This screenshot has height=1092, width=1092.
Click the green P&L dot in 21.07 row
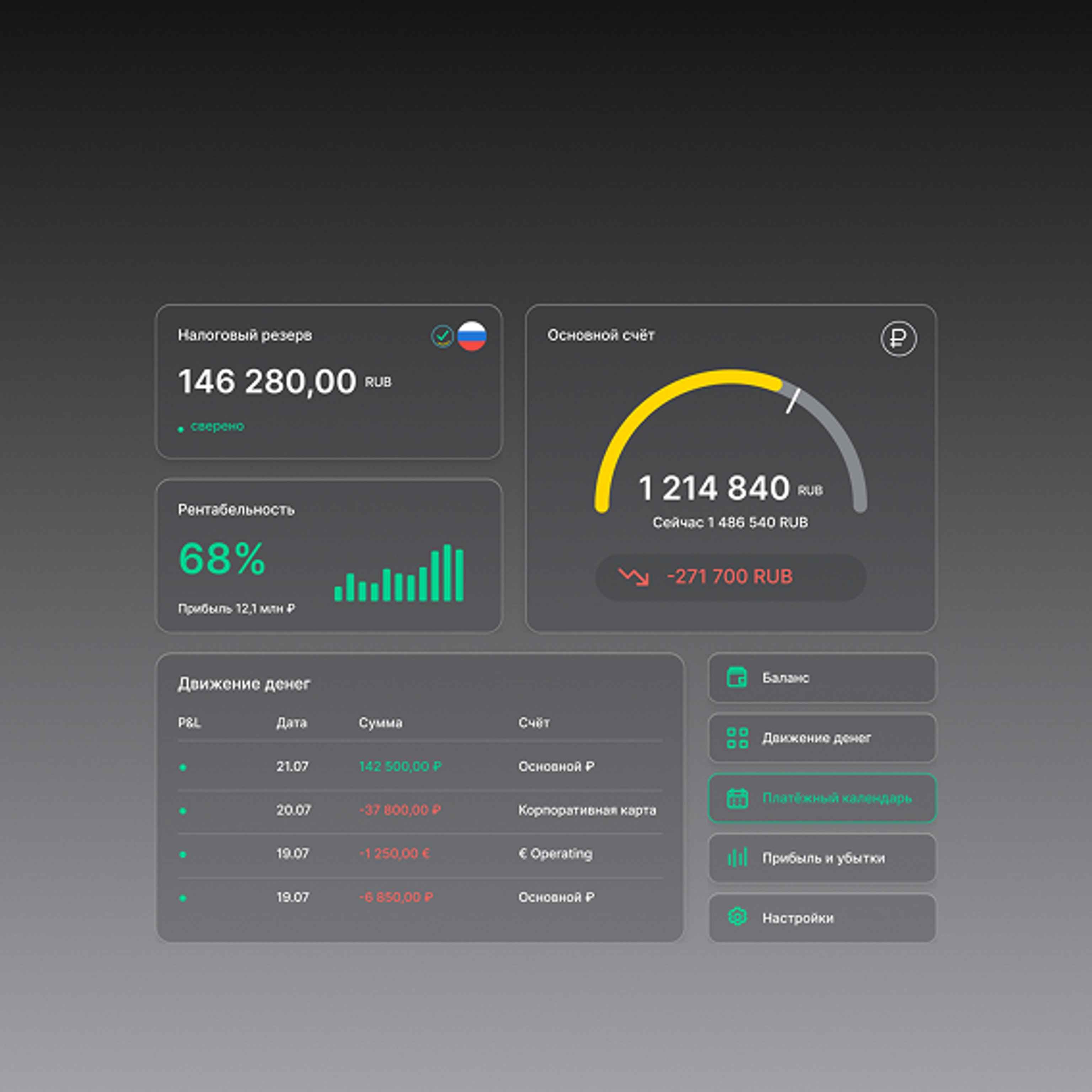coord(183,767)
